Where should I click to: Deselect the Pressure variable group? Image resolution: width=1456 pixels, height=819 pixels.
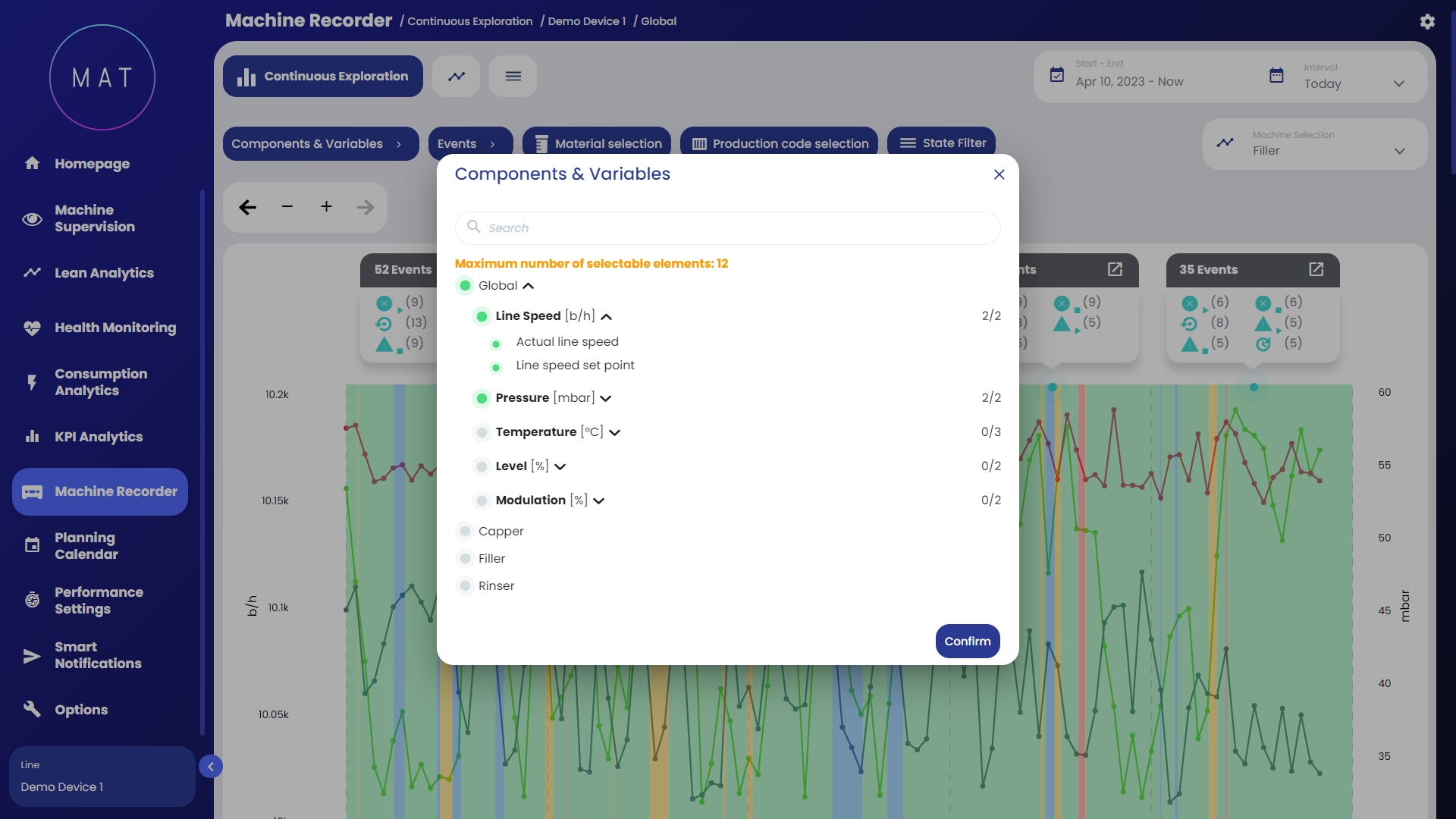482,398
